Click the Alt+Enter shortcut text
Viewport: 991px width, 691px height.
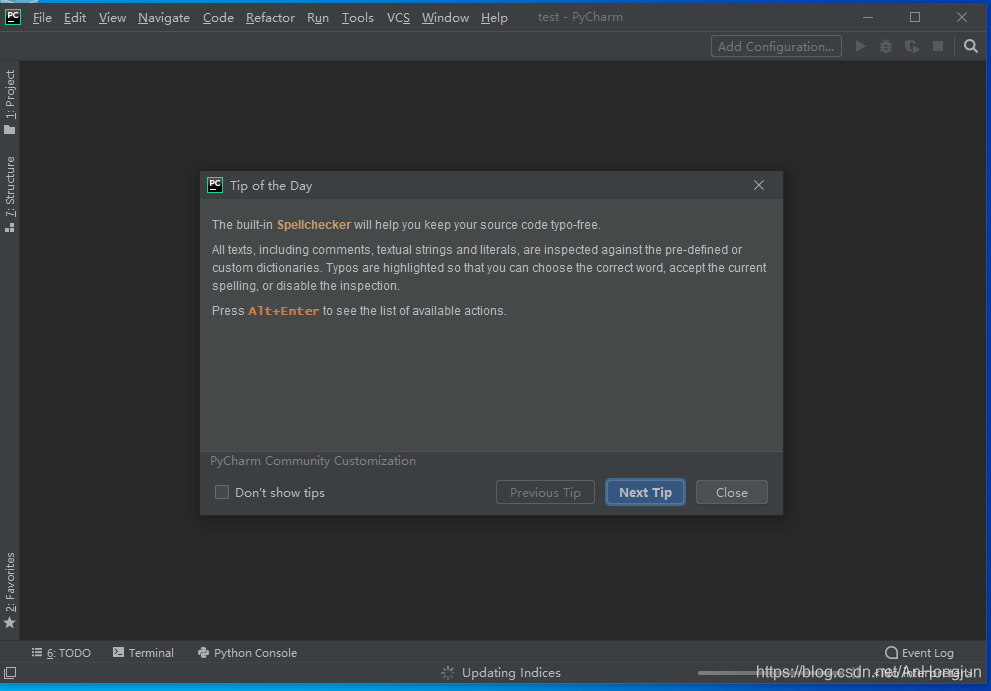point(284,311)
